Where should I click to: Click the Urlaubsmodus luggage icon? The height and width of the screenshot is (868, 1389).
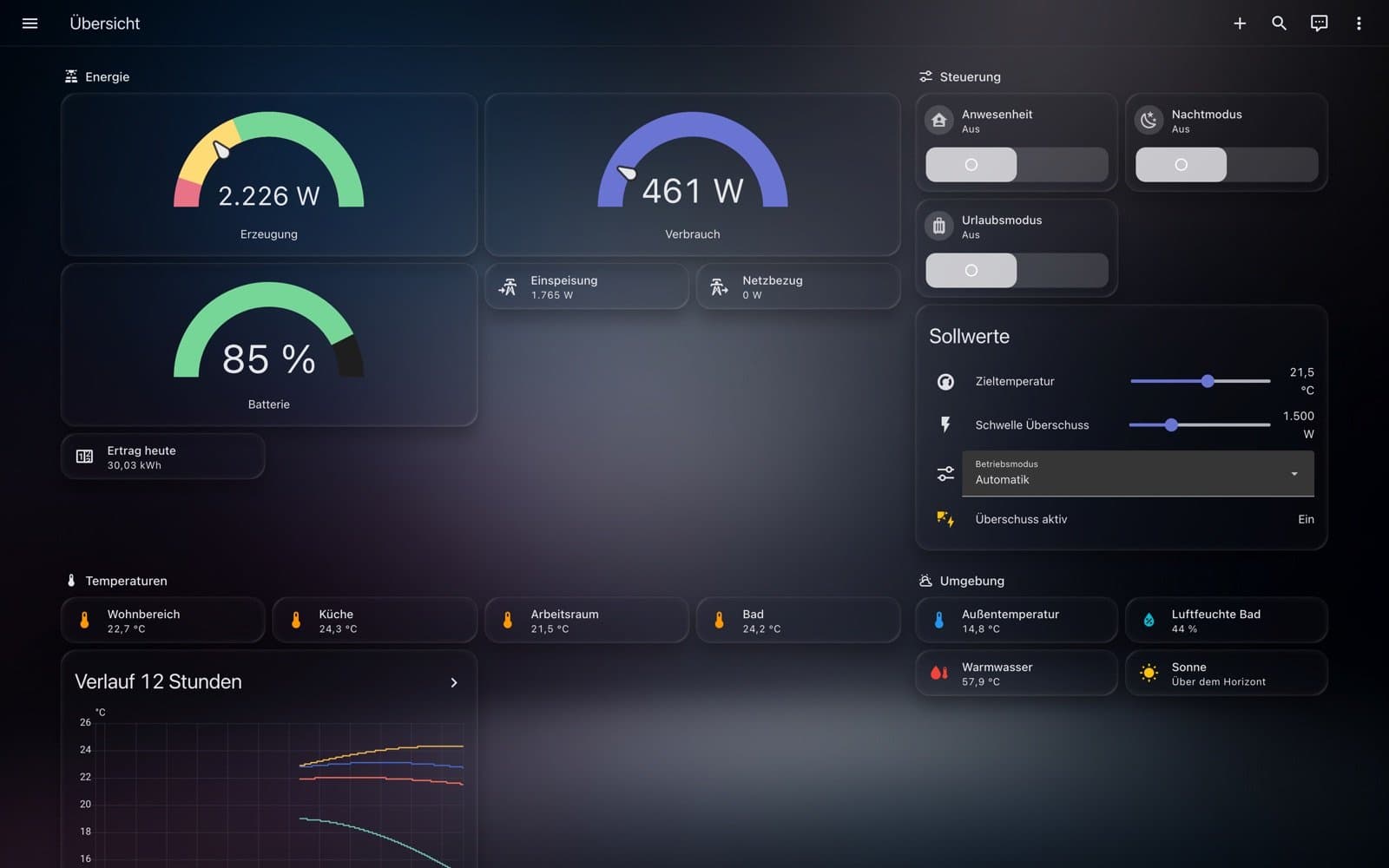[x=939, y=227]
